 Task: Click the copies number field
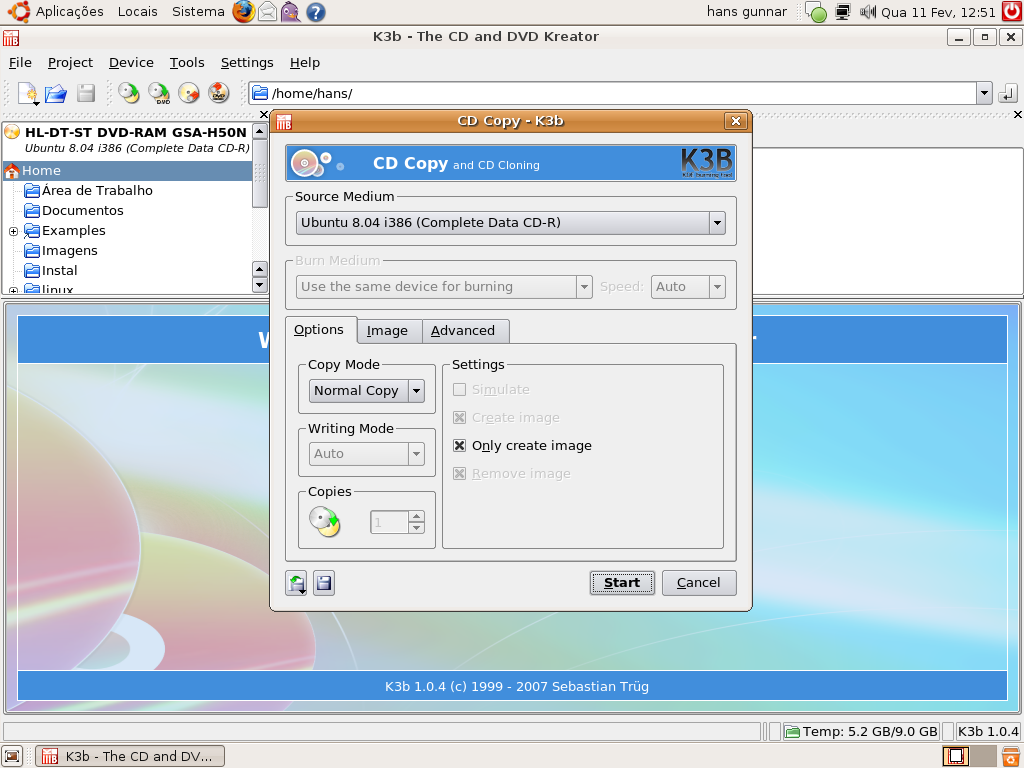[x=389, y=522]
